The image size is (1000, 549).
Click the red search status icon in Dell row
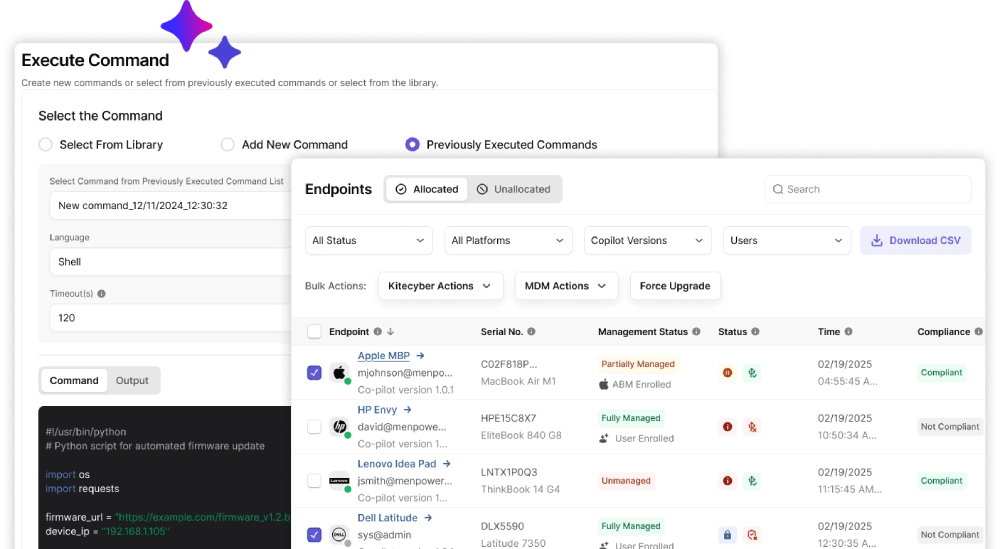(x=753, y=535)
